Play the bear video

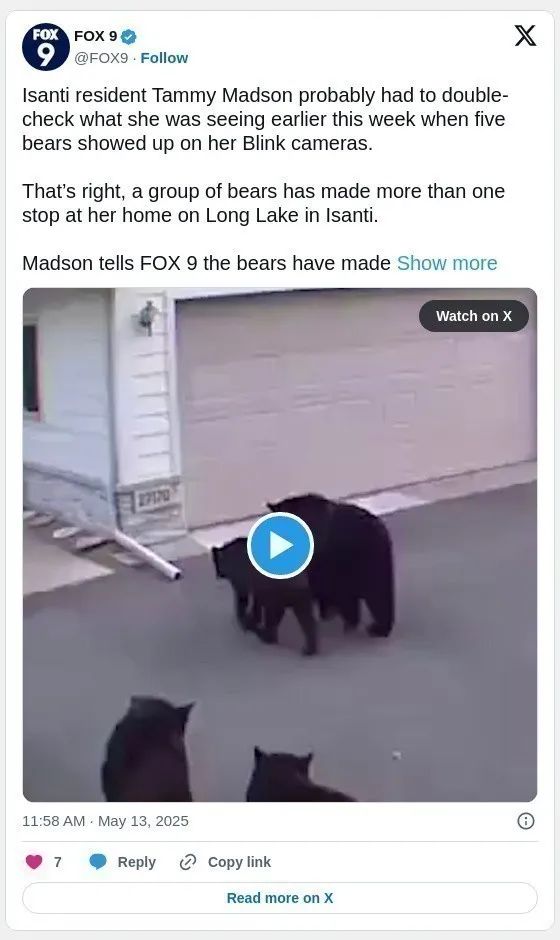(280, 546)
